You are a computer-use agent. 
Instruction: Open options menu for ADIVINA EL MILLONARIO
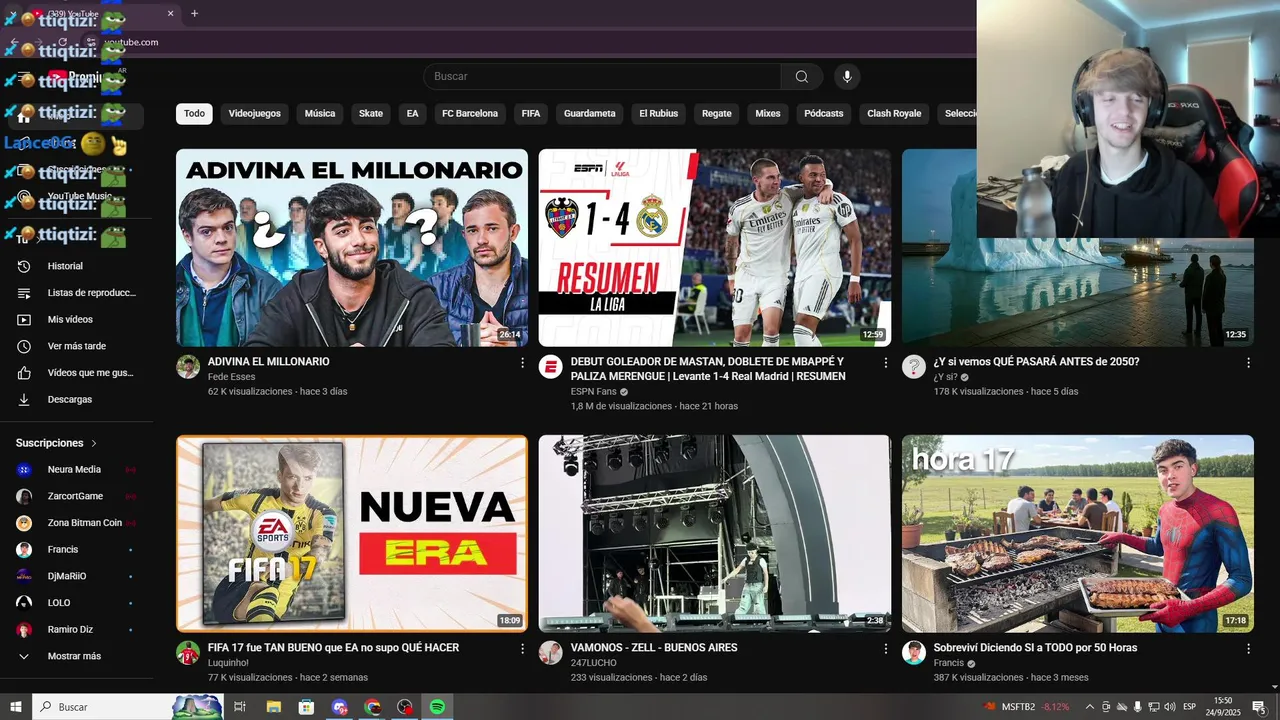pyautogui.click(x=522, y=363)
